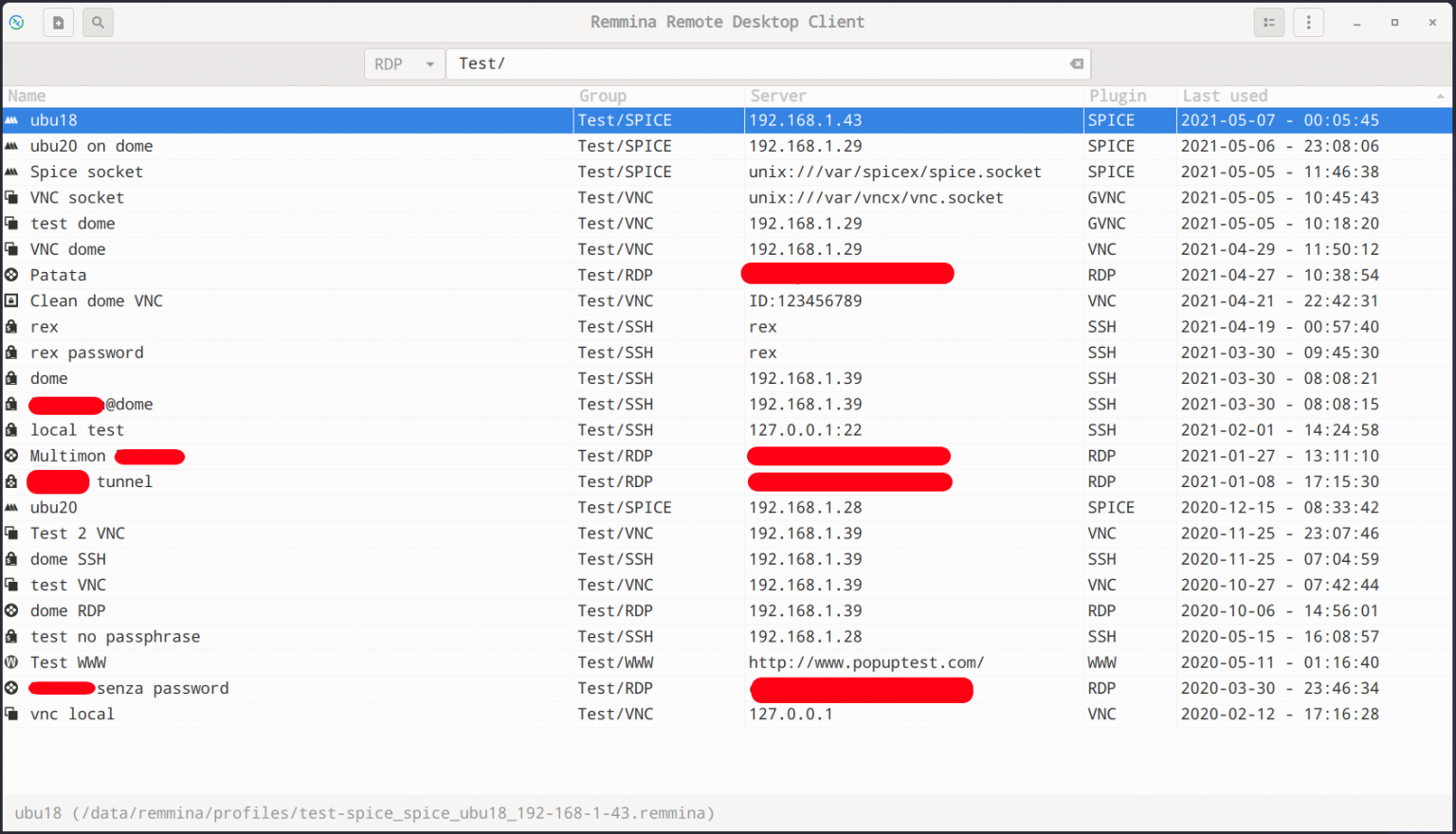
Task: Toggle the list view mode button
Action: (1268, 23)
